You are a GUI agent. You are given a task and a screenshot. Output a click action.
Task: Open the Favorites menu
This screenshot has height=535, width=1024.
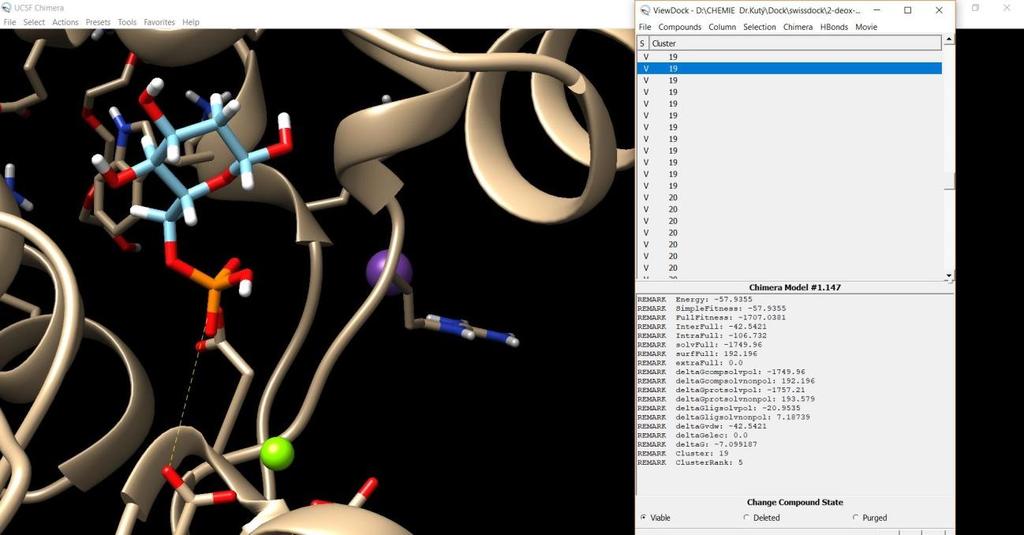[159, 22]
